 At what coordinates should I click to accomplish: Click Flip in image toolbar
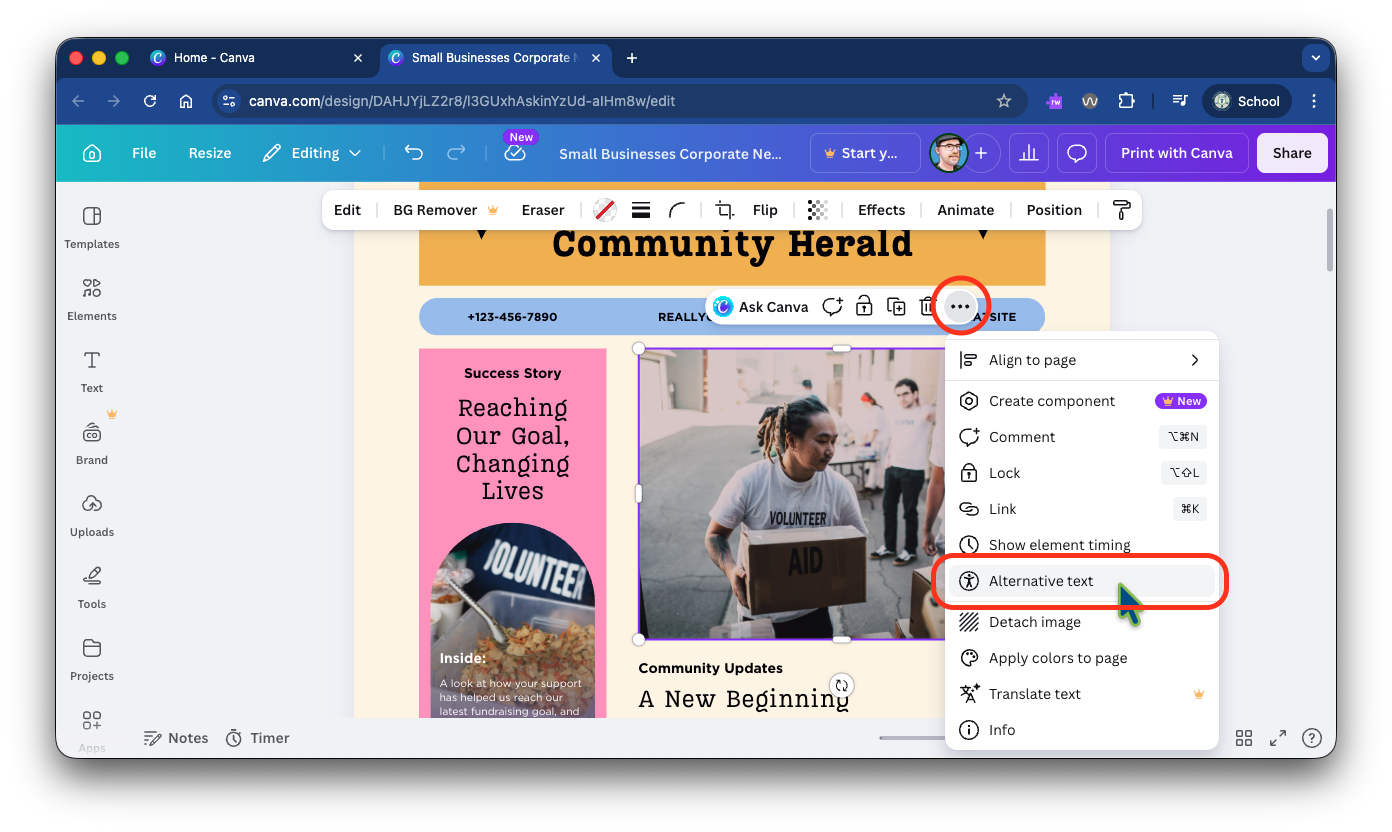coord(765,210)
